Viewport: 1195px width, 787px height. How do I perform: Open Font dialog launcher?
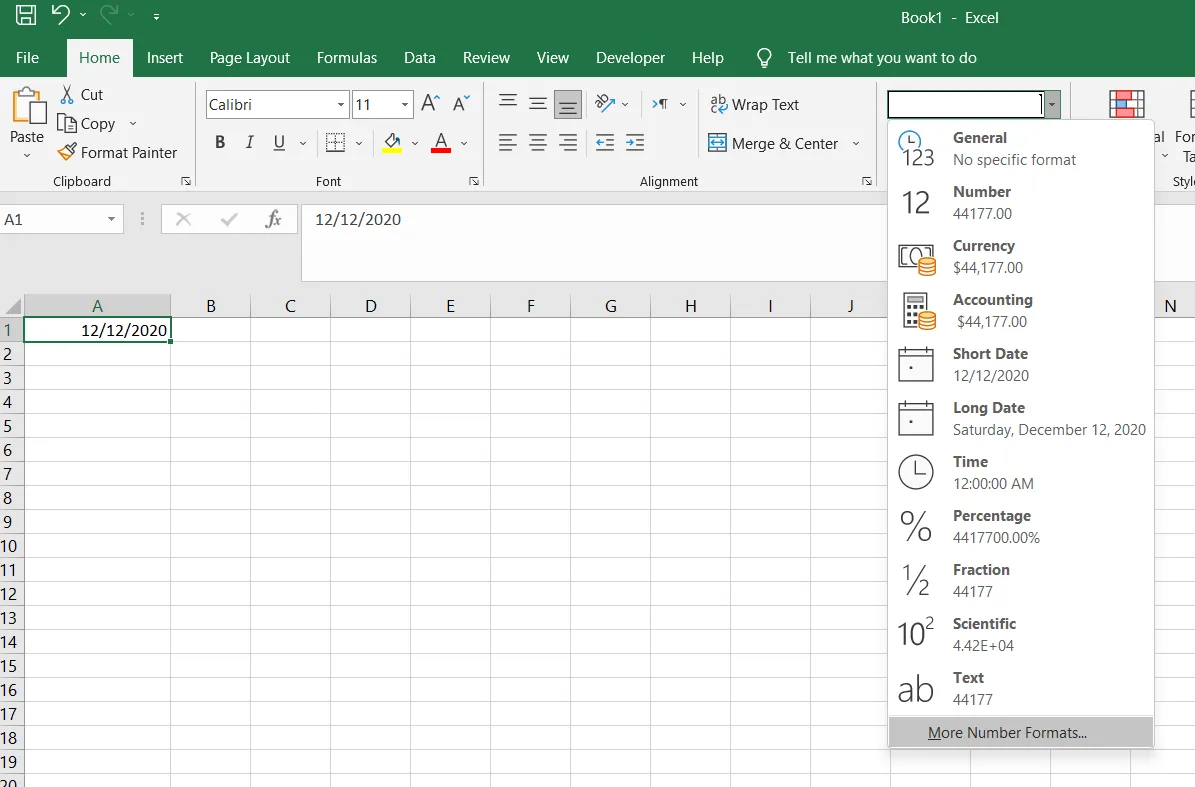pos(473,181)
